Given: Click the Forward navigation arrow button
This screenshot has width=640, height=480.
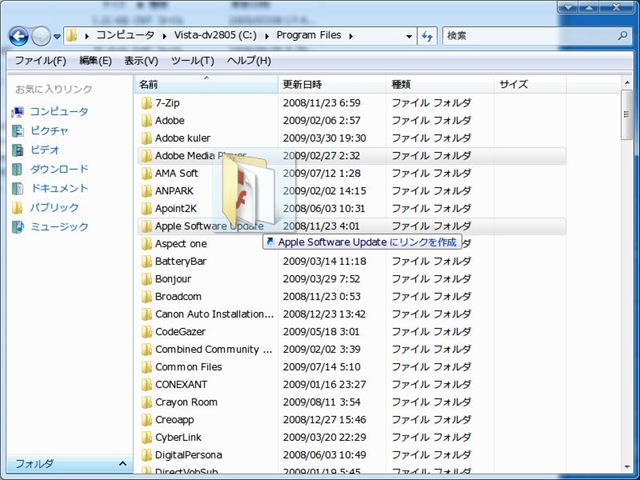Looking at the screenshot, I should tap(41, 36).
